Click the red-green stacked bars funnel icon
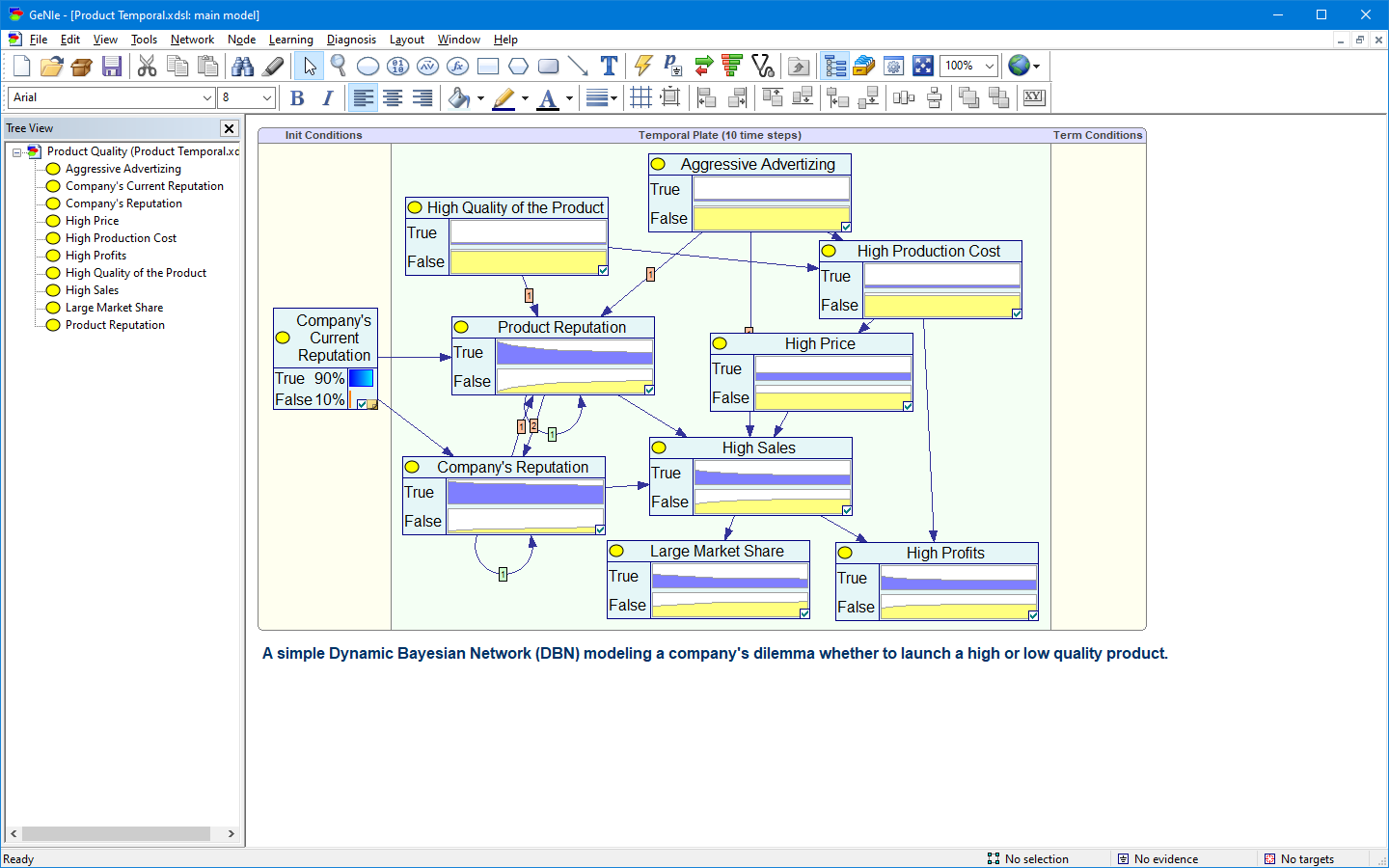The width and height of the screenshot is (1389, 868). [733, 66]
